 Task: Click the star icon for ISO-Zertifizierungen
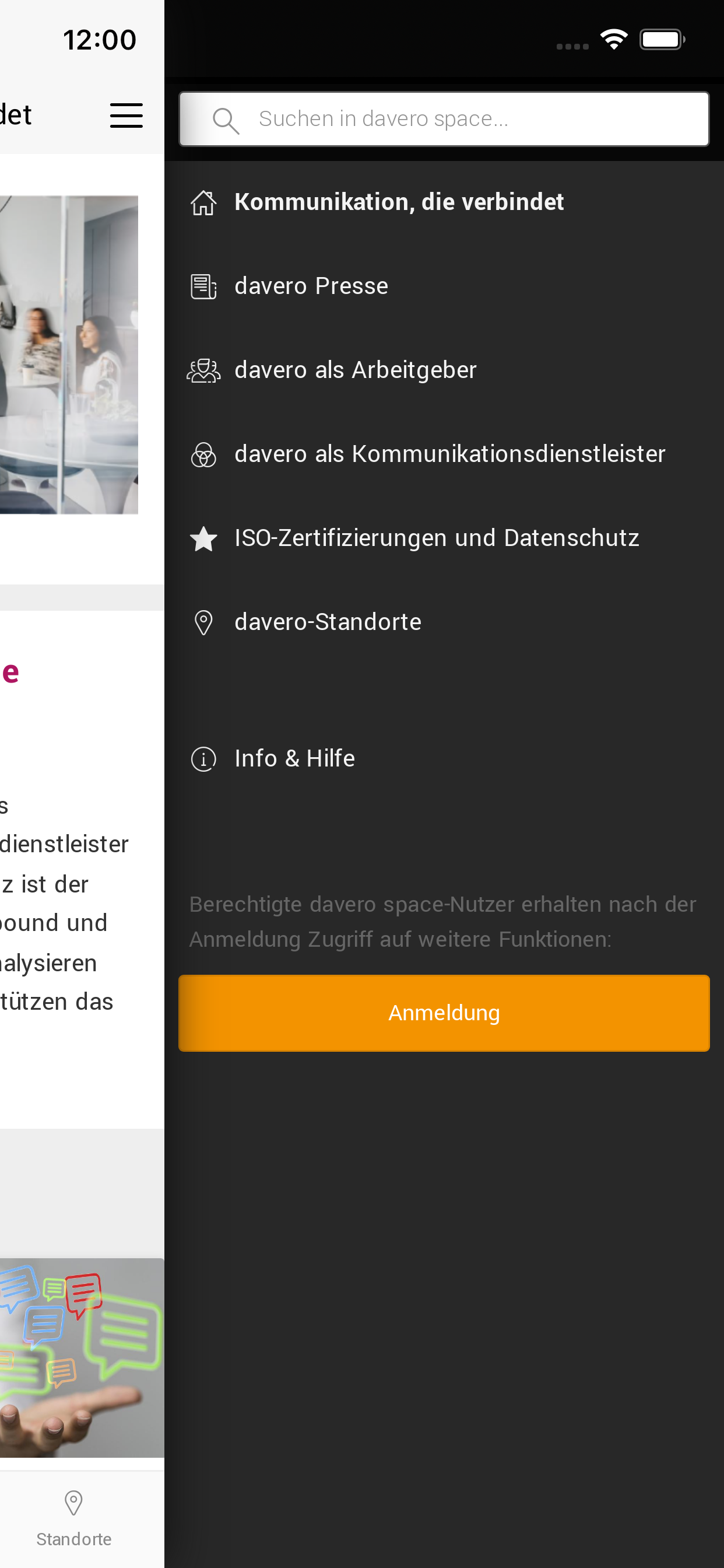[203, 538]
